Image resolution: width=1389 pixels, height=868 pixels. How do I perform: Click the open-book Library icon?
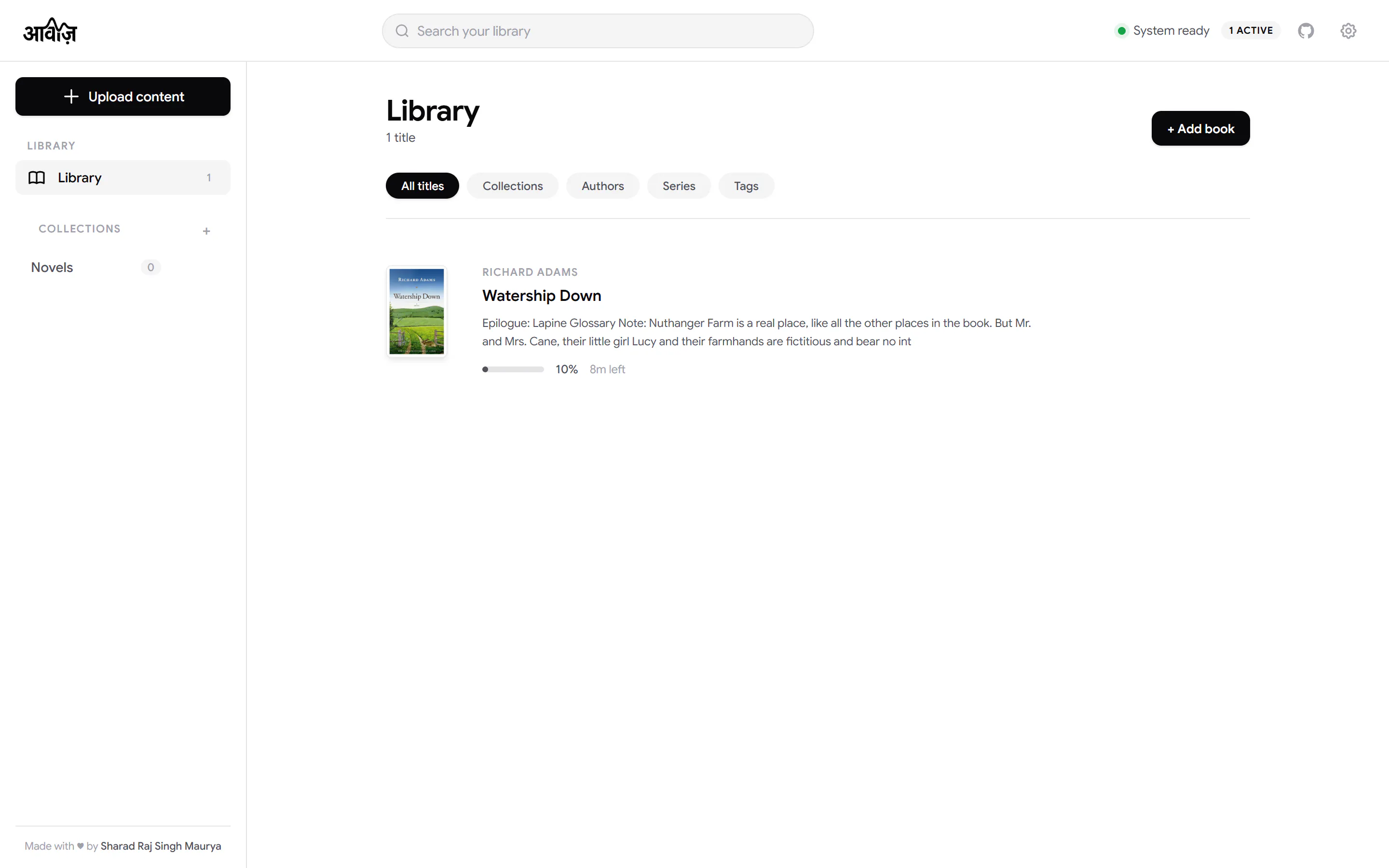(x=37, y=178)
